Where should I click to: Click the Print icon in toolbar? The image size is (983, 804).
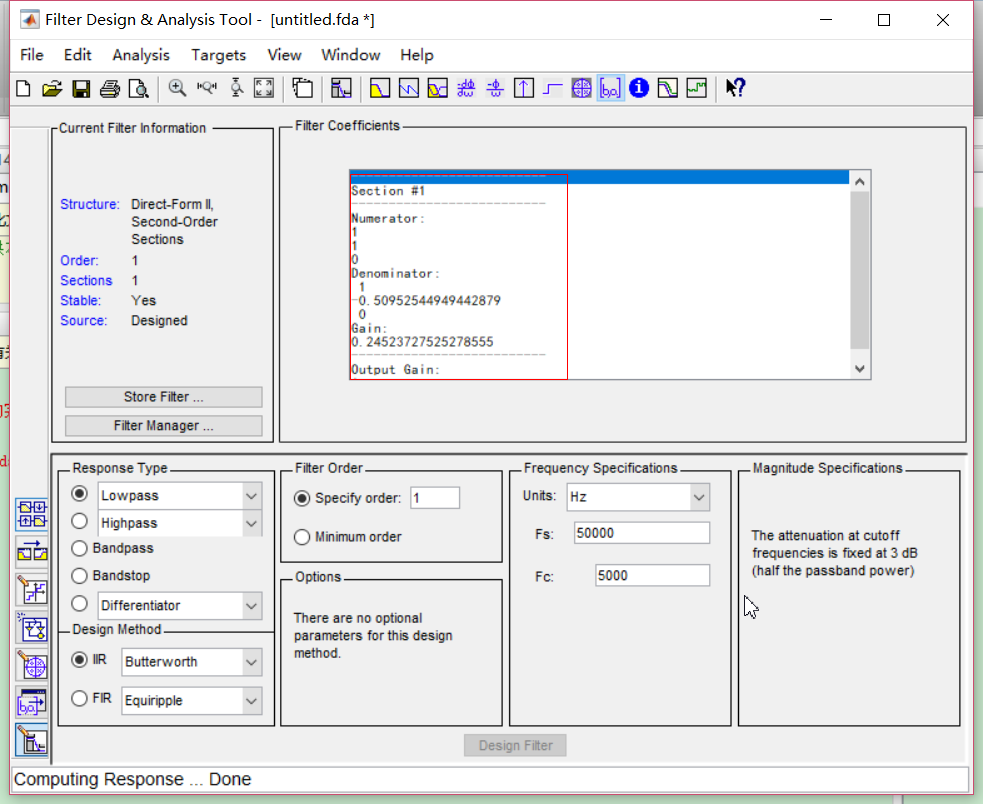(110, 88)
